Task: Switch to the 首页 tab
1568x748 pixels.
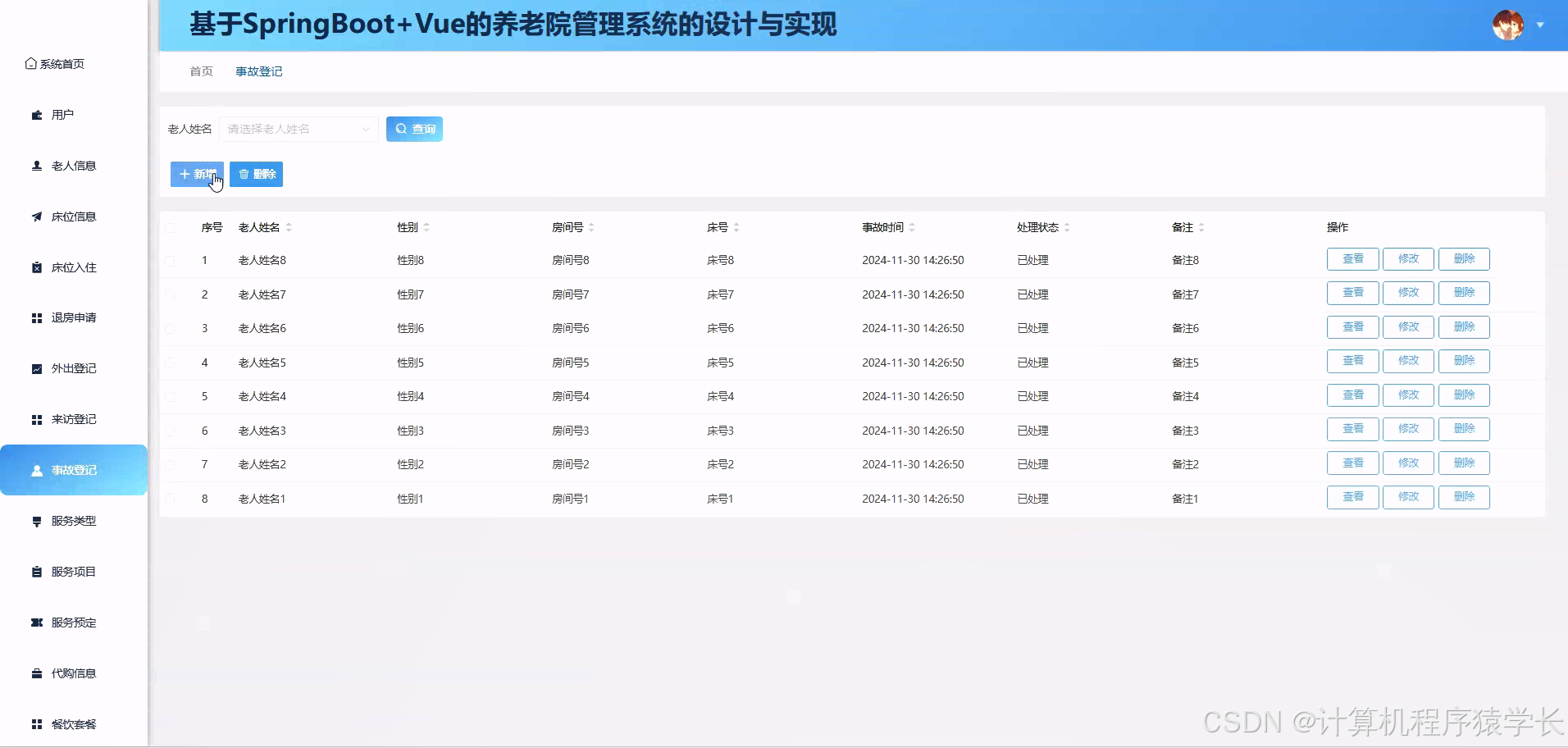Action: (x=200, y=71)
